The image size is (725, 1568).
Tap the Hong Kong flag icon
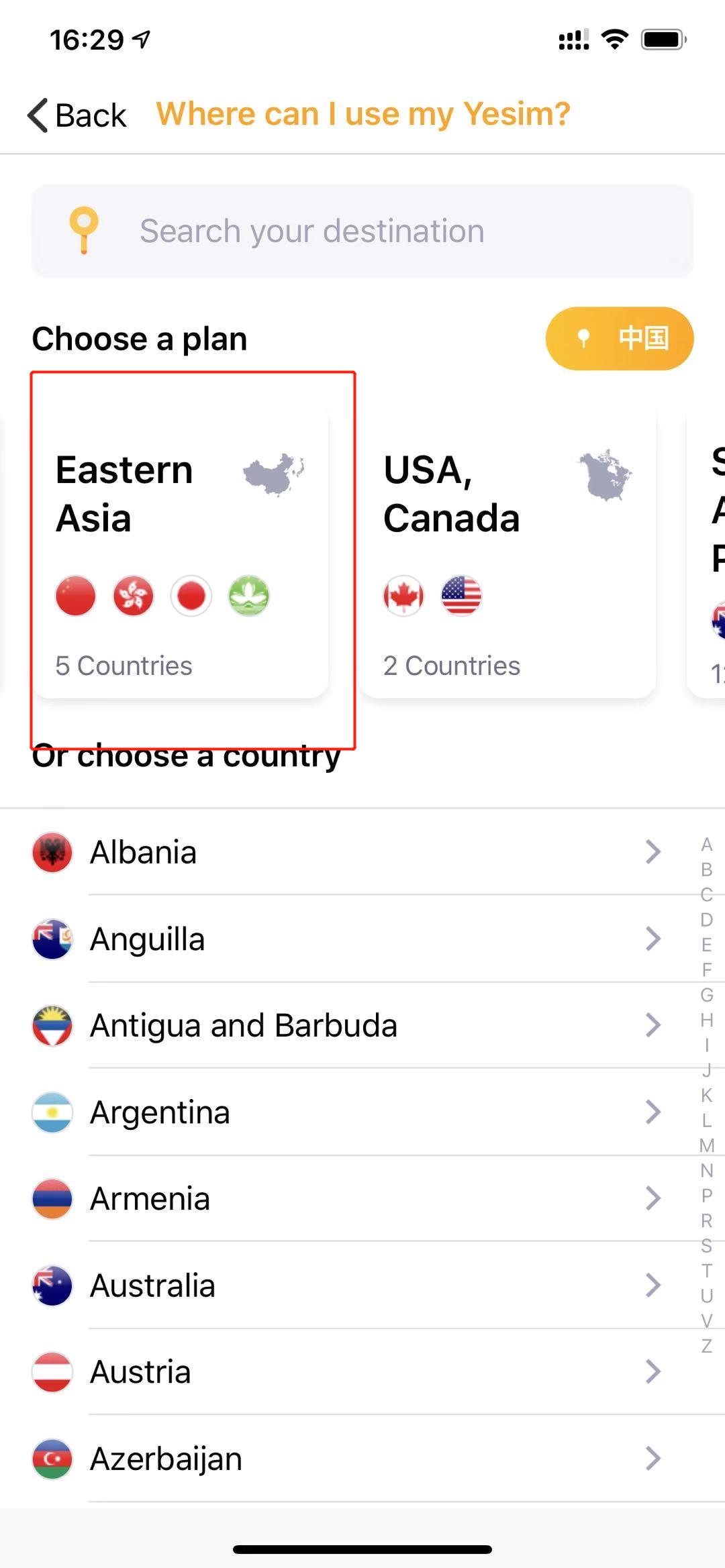pos(134,596)
